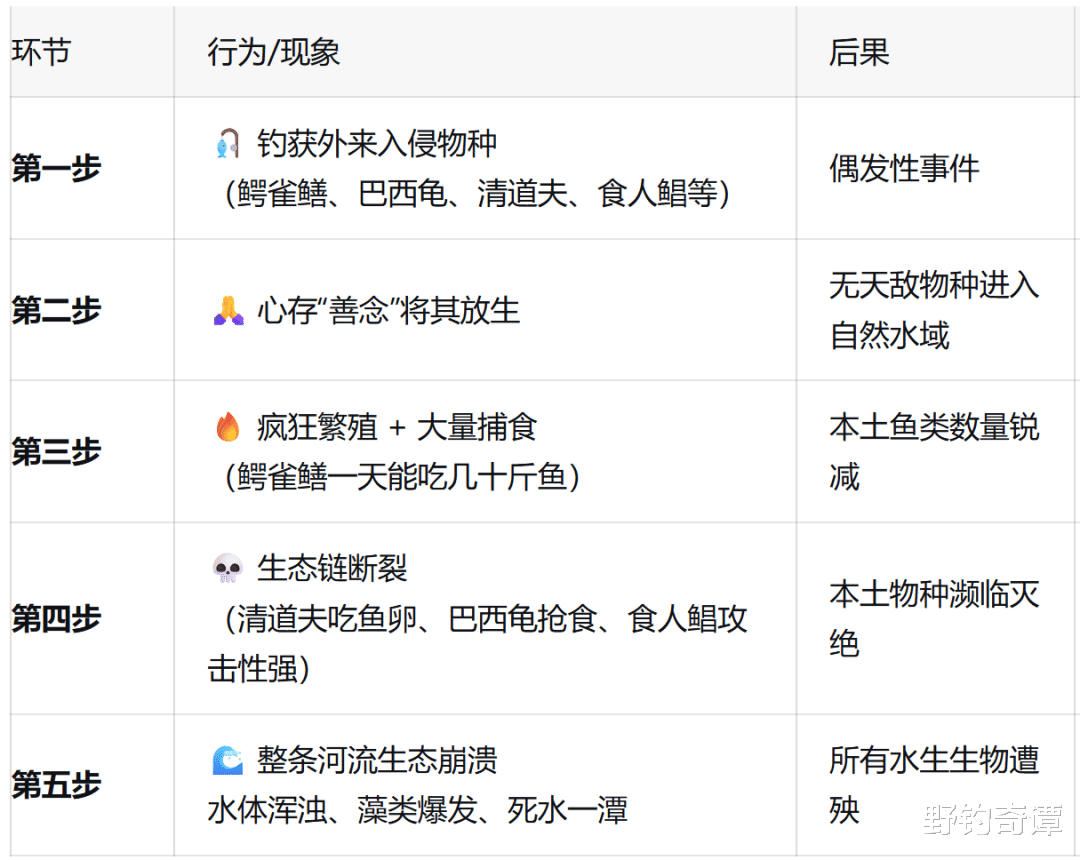Click the 水体浑浊、藻类爆发、死水一潭 text line
The image size is (1080, 860).
click(x=417, y=809)
